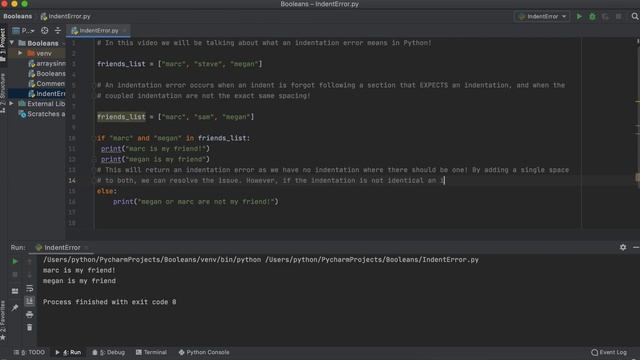The width and height of the screenshot is (640, 360).
Task: Click the locate current file crosshair icon
Action: pyautogui.click(x=44, y=31)
